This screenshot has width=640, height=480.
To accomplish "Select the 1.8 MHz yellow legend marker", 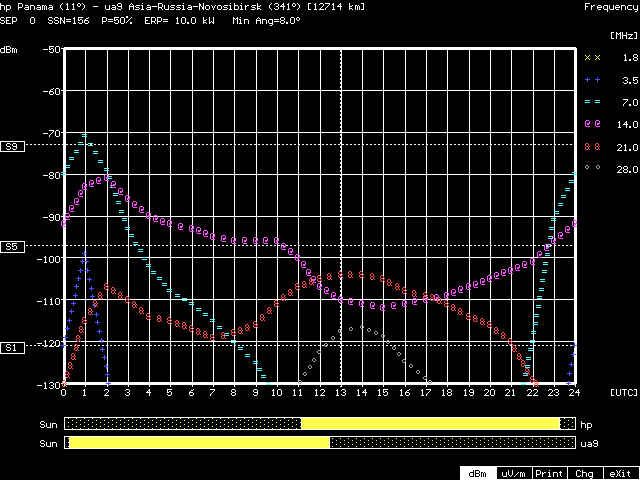I will pyautogui.click(x=592, y=58).
